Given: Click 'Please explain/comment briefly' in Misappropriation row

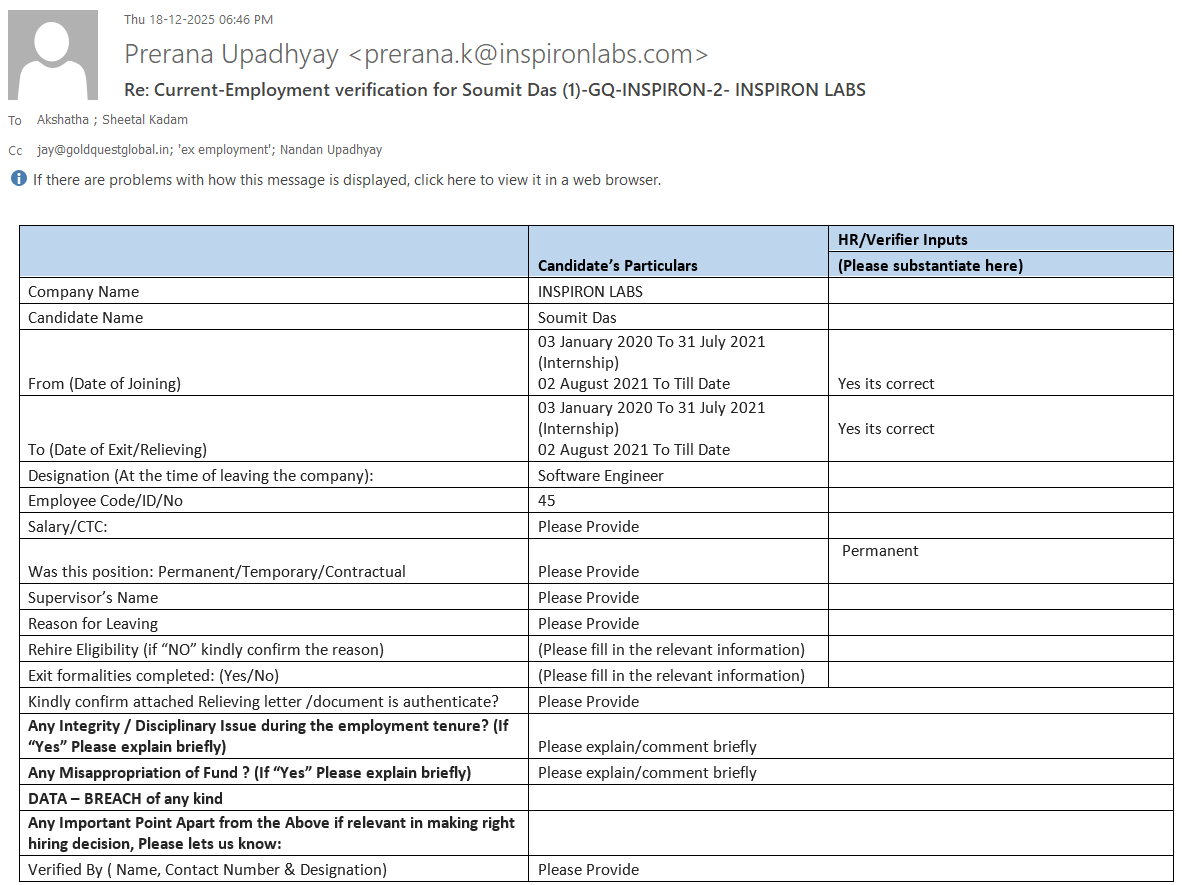Looking at the screenshot, I should pyautogui.click(x=647, y=773).
